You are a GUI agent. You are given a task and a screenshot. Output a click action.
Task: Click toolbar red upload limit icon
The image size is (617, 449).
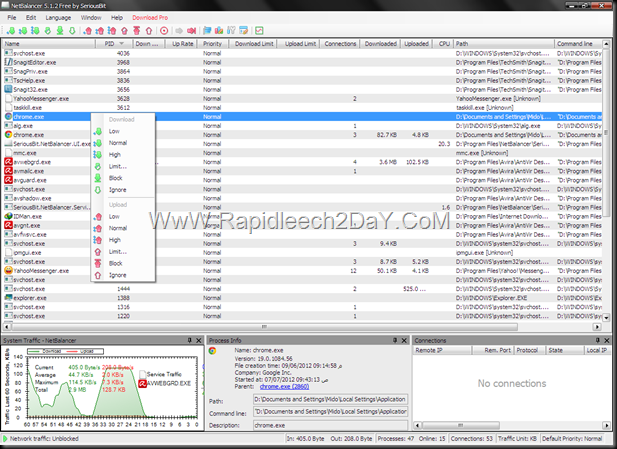[124, 30]
